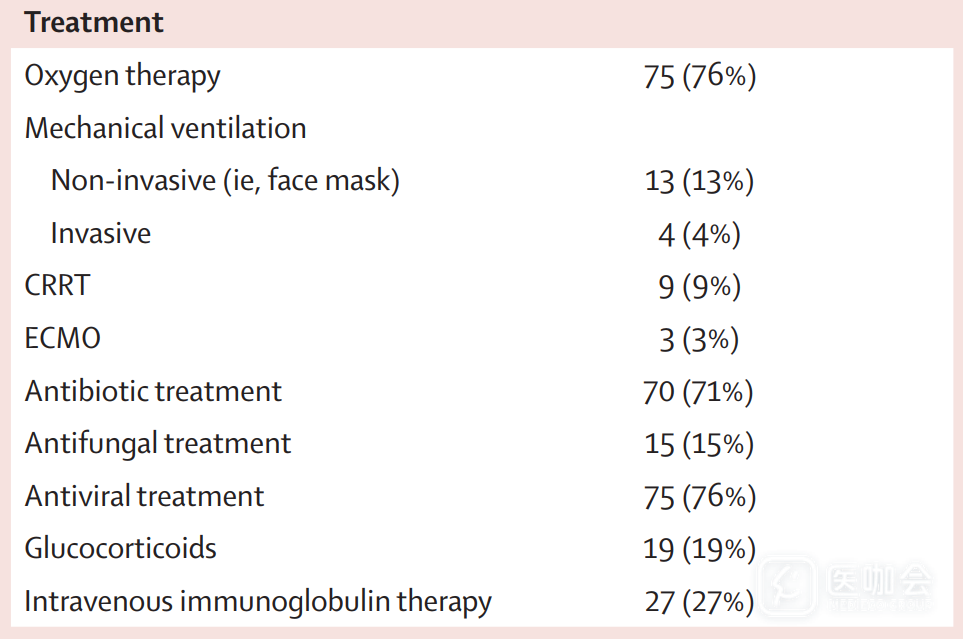The image size is (963, 639).
Task: Click the "Invasive" sub-row label
Action: (101, 234)
